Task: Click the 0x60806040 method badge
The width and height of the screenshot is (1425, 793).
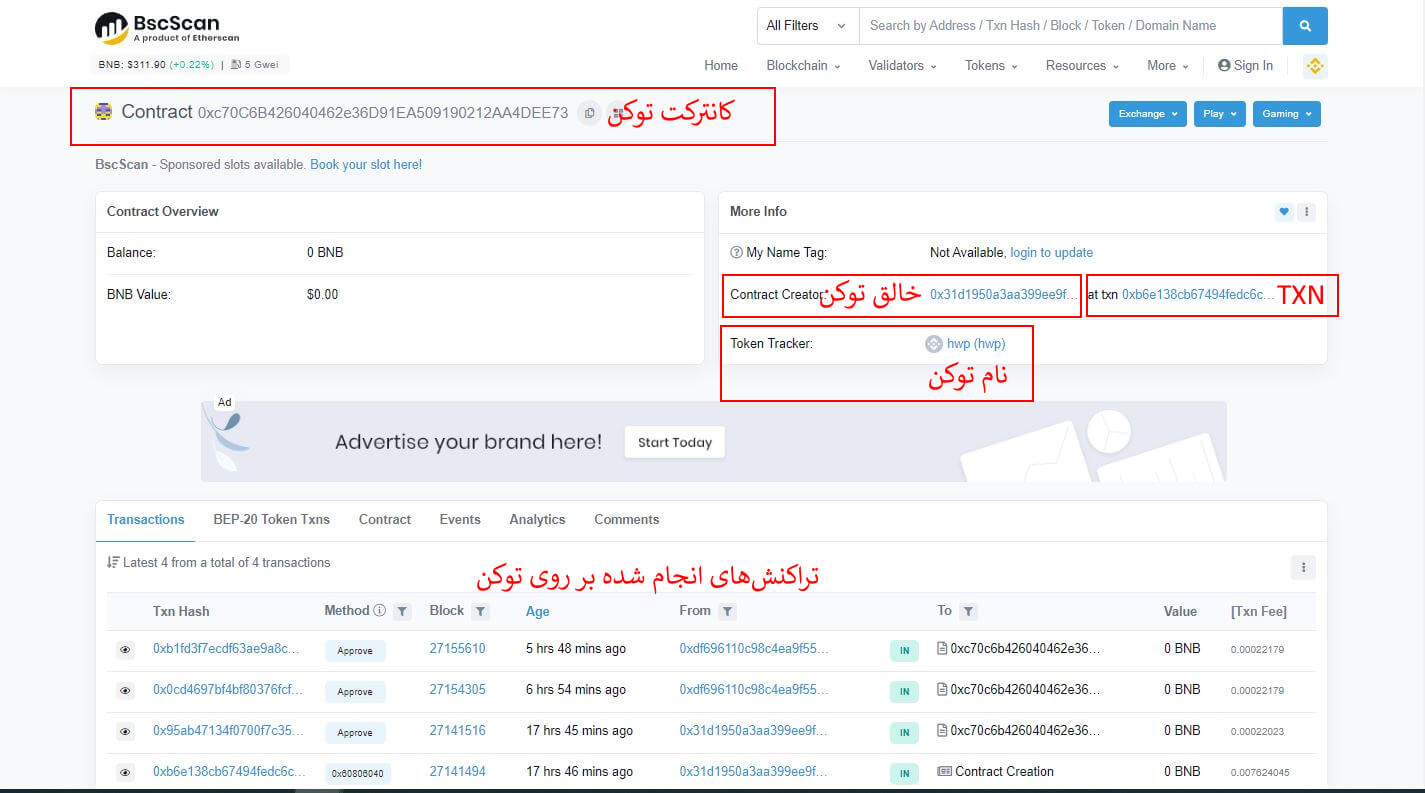Action: [x=358, y=773]
